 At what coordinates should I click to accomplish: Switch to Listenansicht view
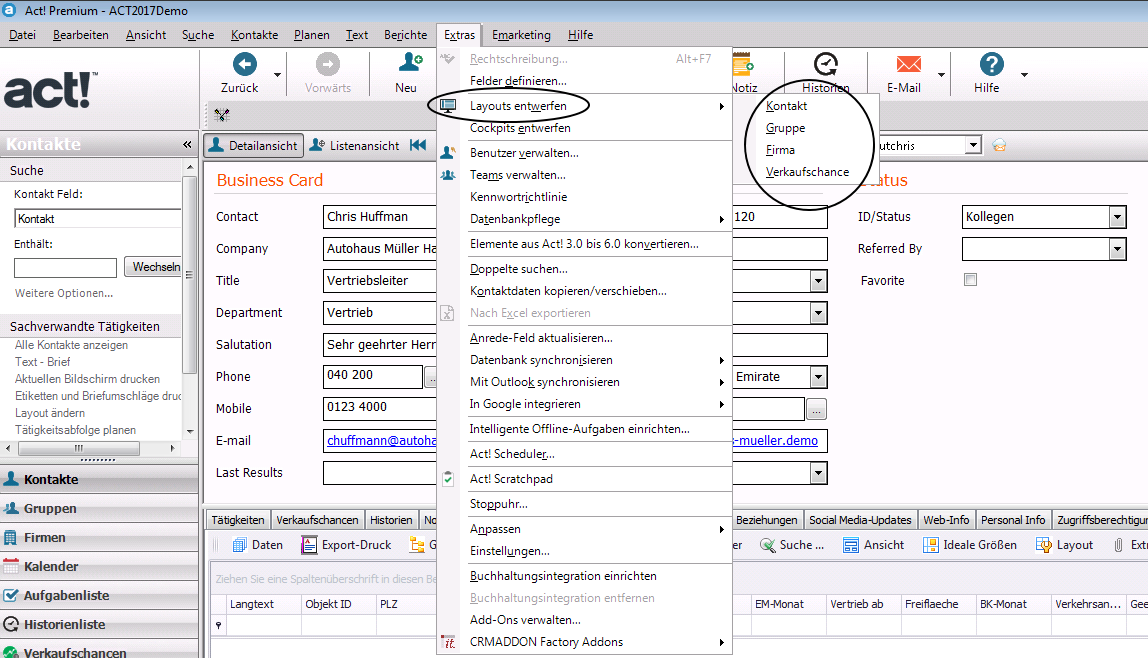click(x=355, y=145)
